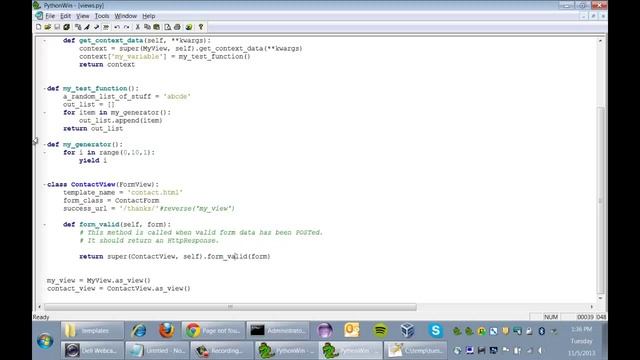
Task: Click the taskbar clock showing 1:36 PM
Action: [581, 329]
